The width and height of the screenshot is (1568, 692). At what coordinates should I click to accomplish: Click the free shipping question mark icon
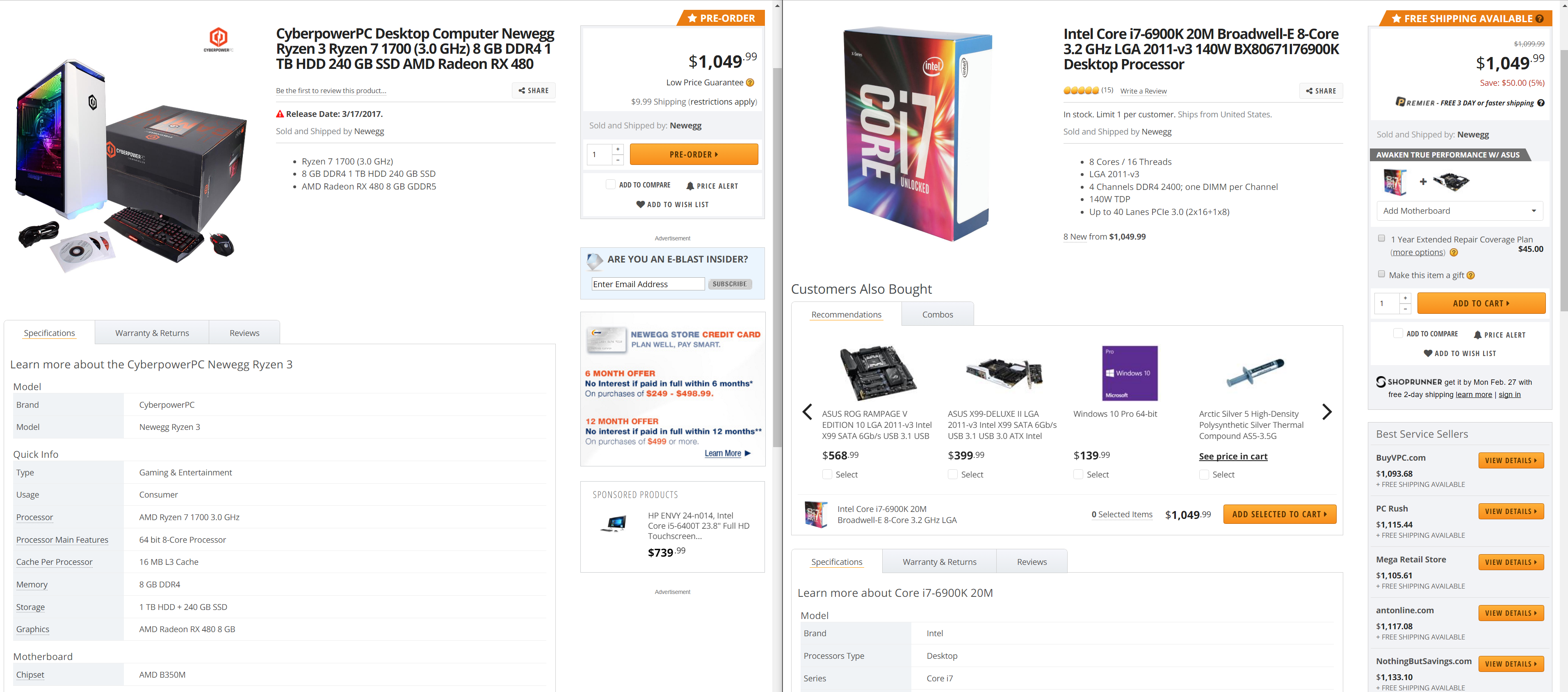[x=1539, y=19]
